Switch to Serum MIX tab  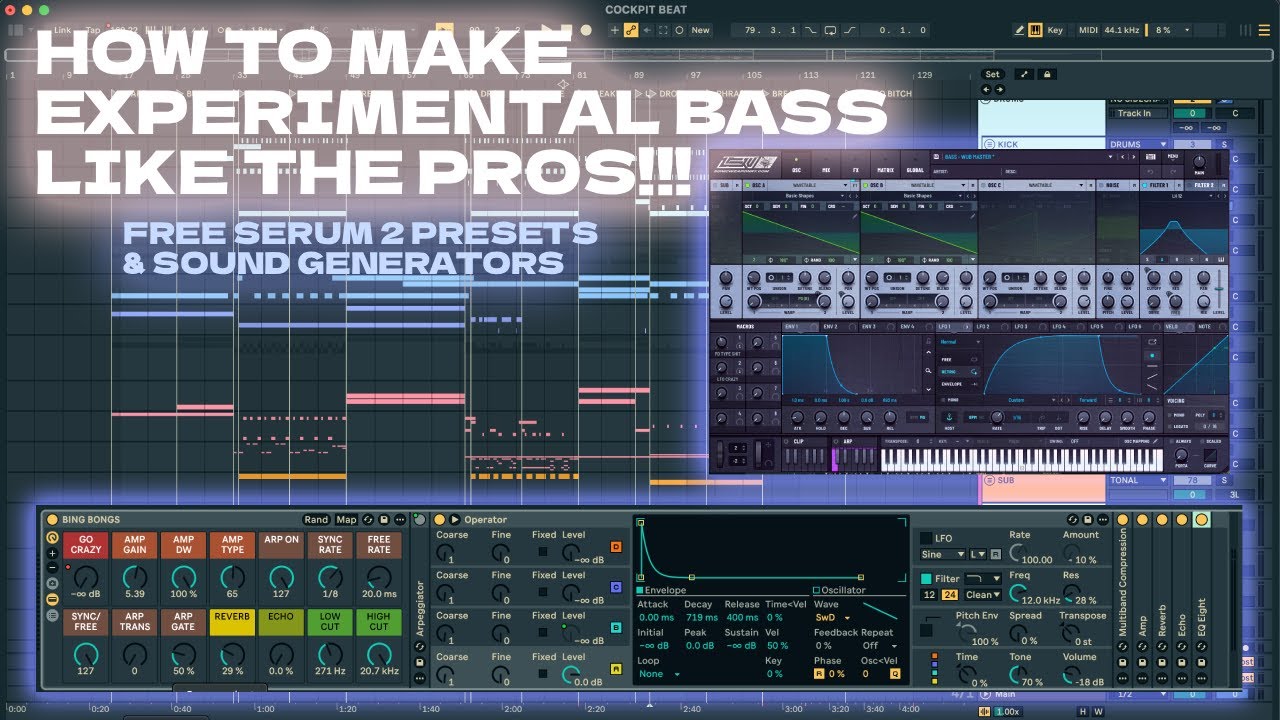click(x=826, y=170)
